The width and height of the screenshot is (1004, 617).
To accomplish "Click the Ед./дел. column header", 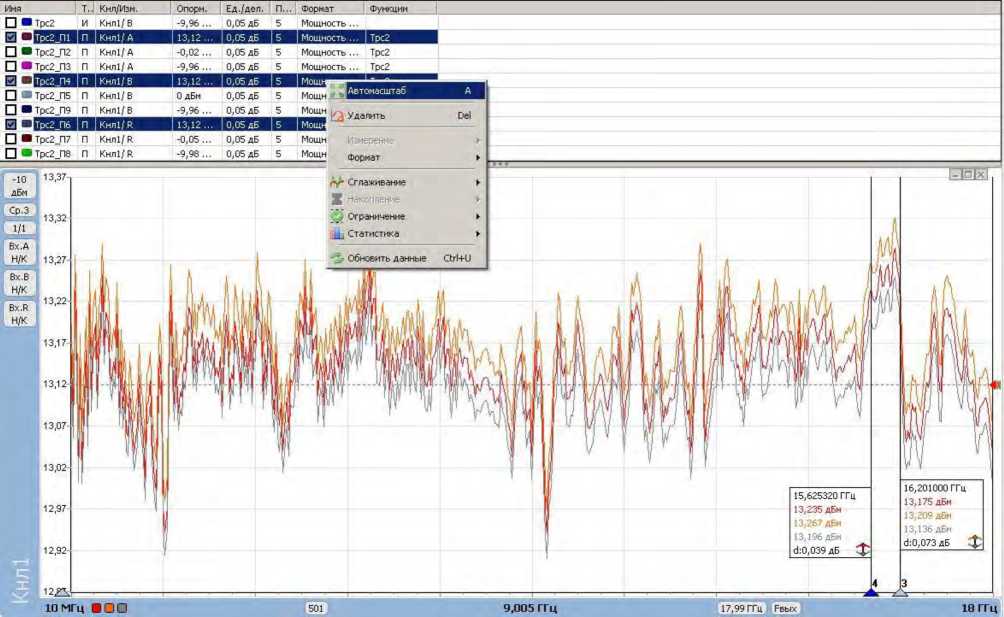I will [247, 8].
